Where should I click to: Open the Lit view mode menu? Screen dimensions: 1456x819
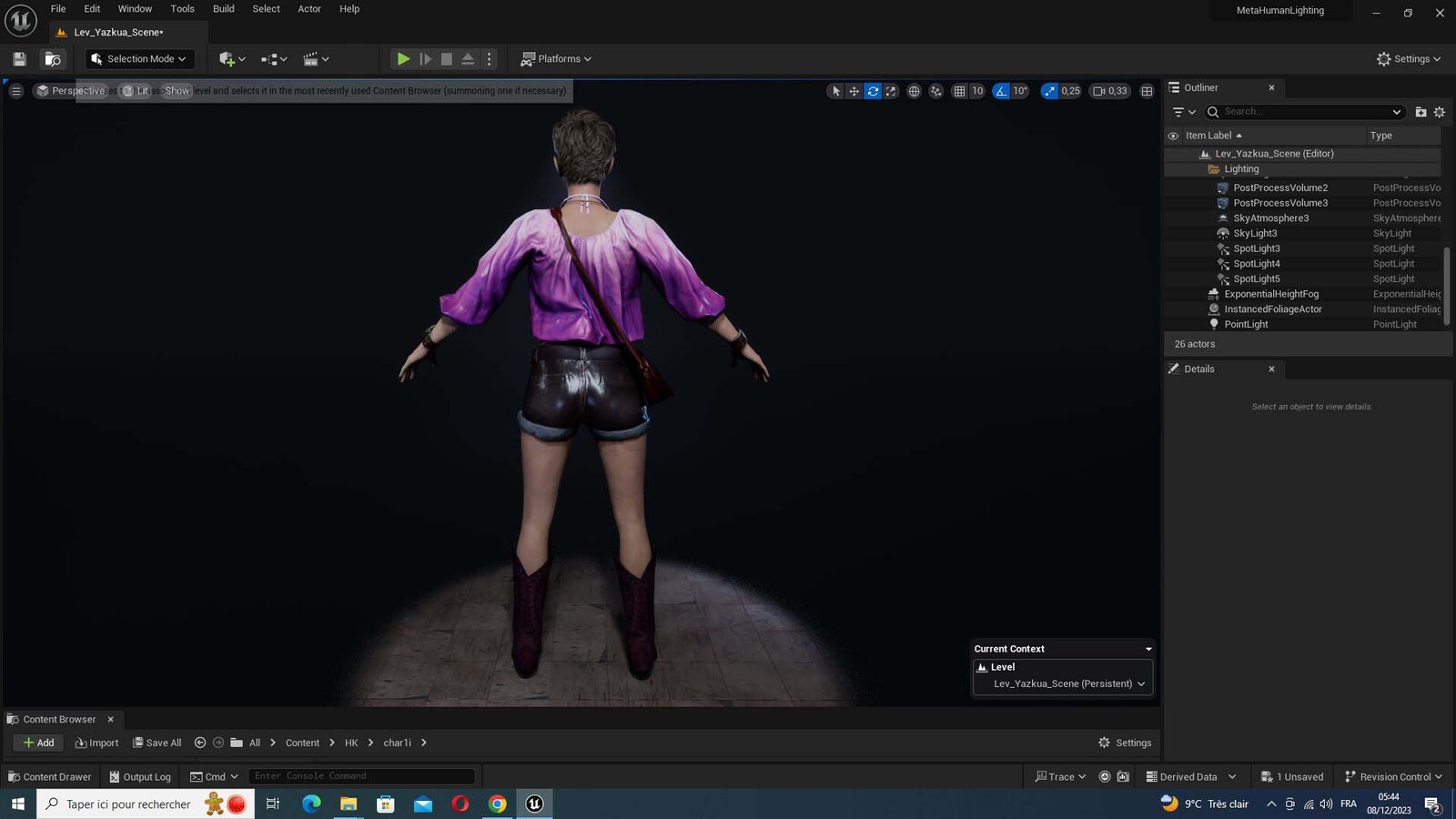(136, 91)
